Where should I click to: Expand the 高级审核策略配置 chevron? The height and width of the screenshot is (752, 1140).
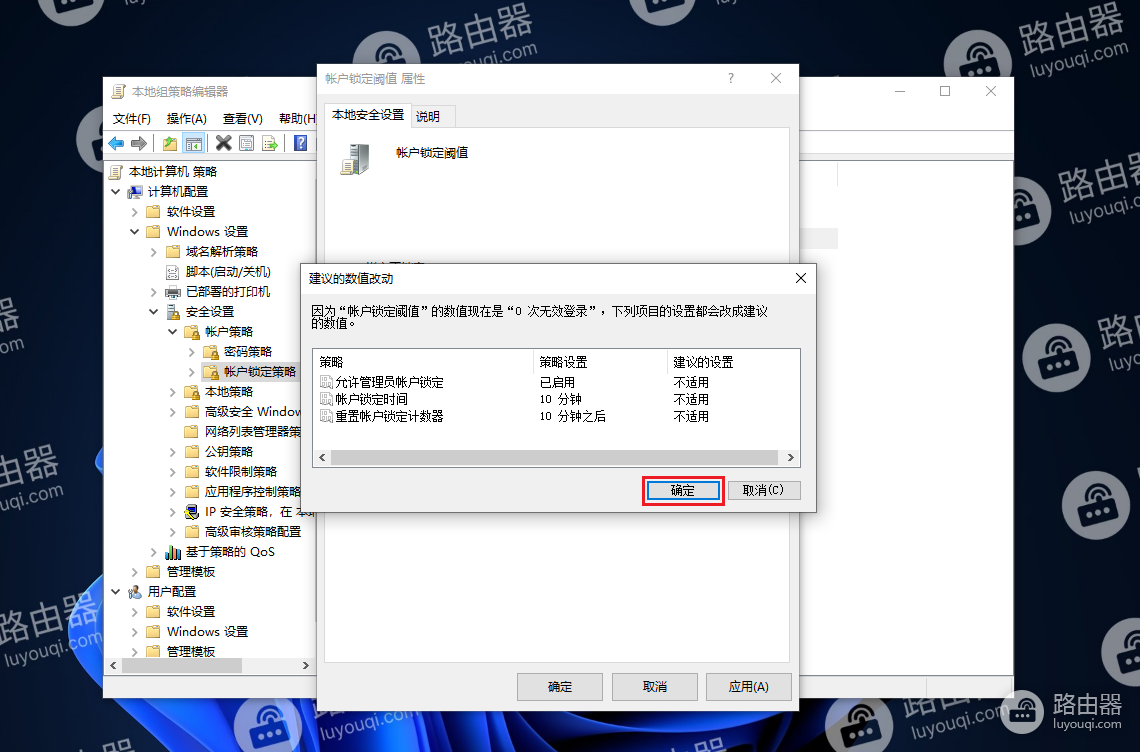click(172, 532)
